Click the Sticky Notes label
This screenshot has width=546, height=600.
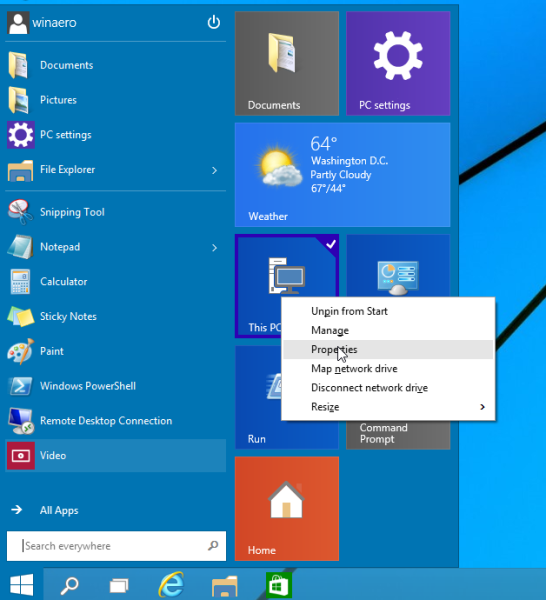point(68,316)
